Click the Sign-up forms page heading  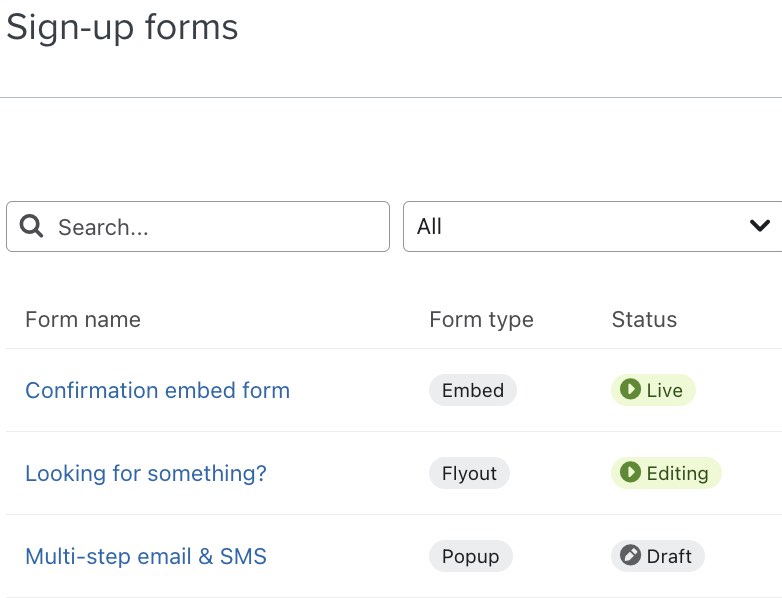(x=122, y=27)
